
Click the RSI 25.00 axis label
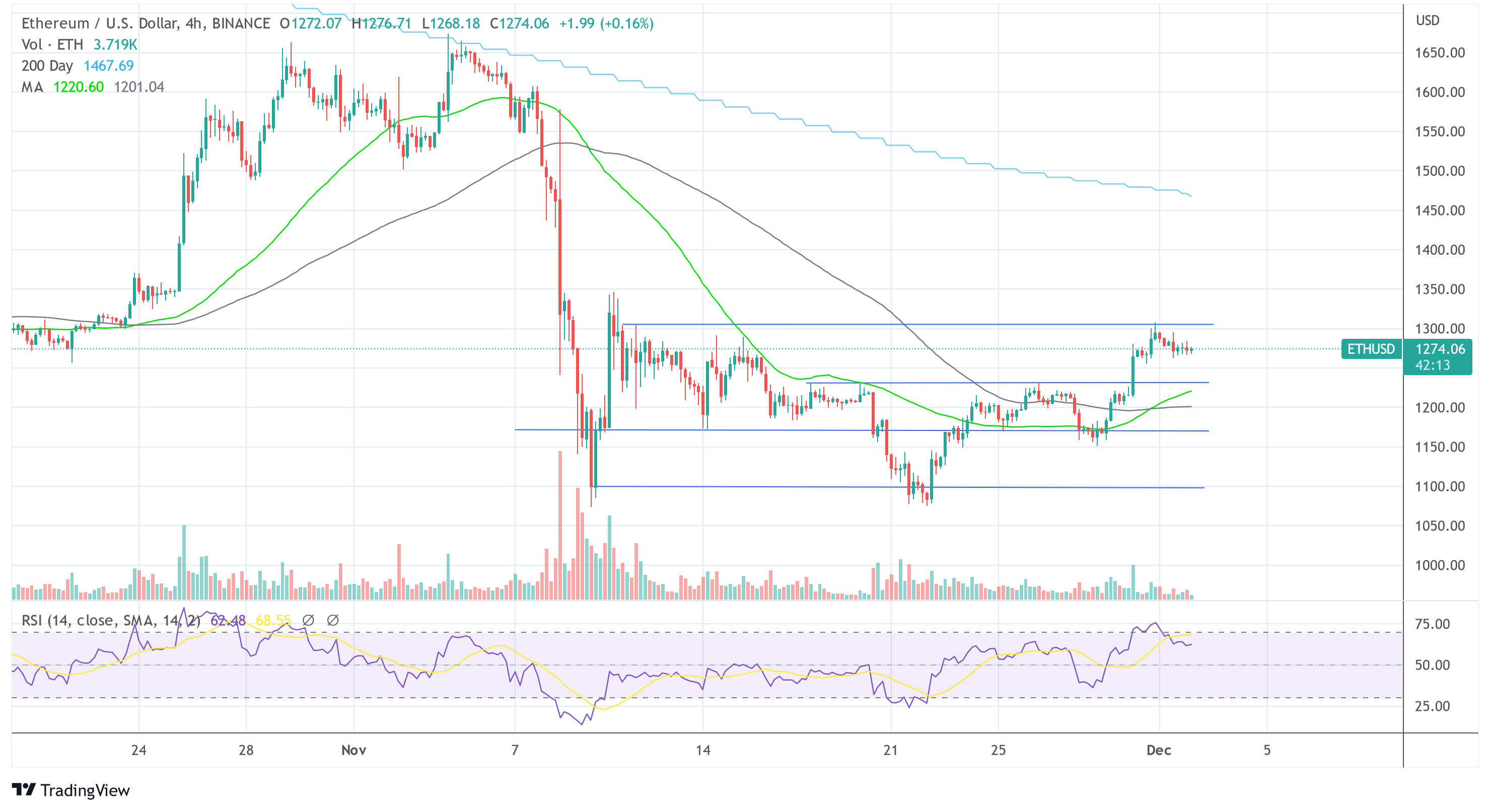tap(1432, 706)
